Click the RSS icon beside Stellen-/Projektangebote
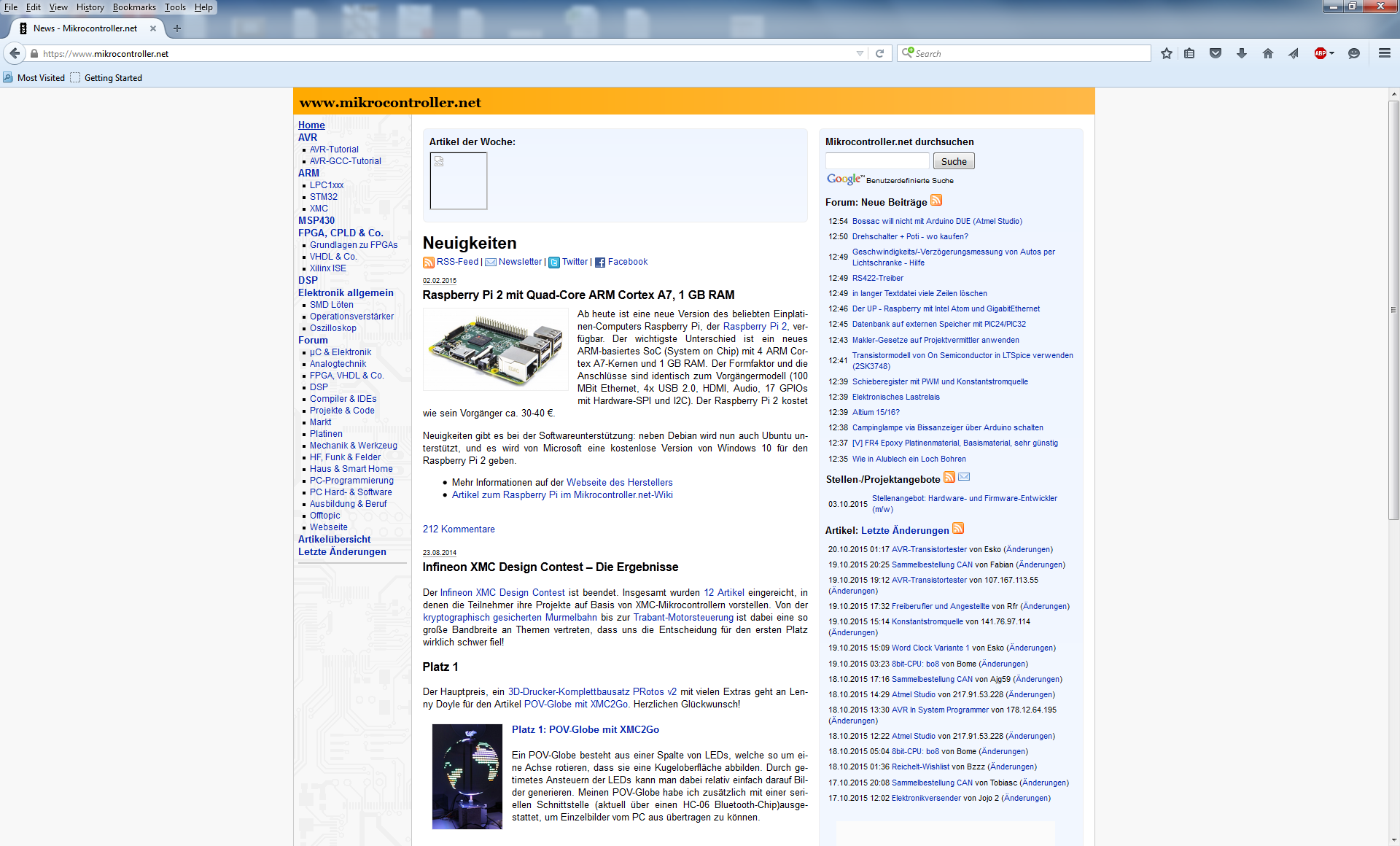Image resolution: width=1400 pixels, height=846 pixels. [949, 477]
